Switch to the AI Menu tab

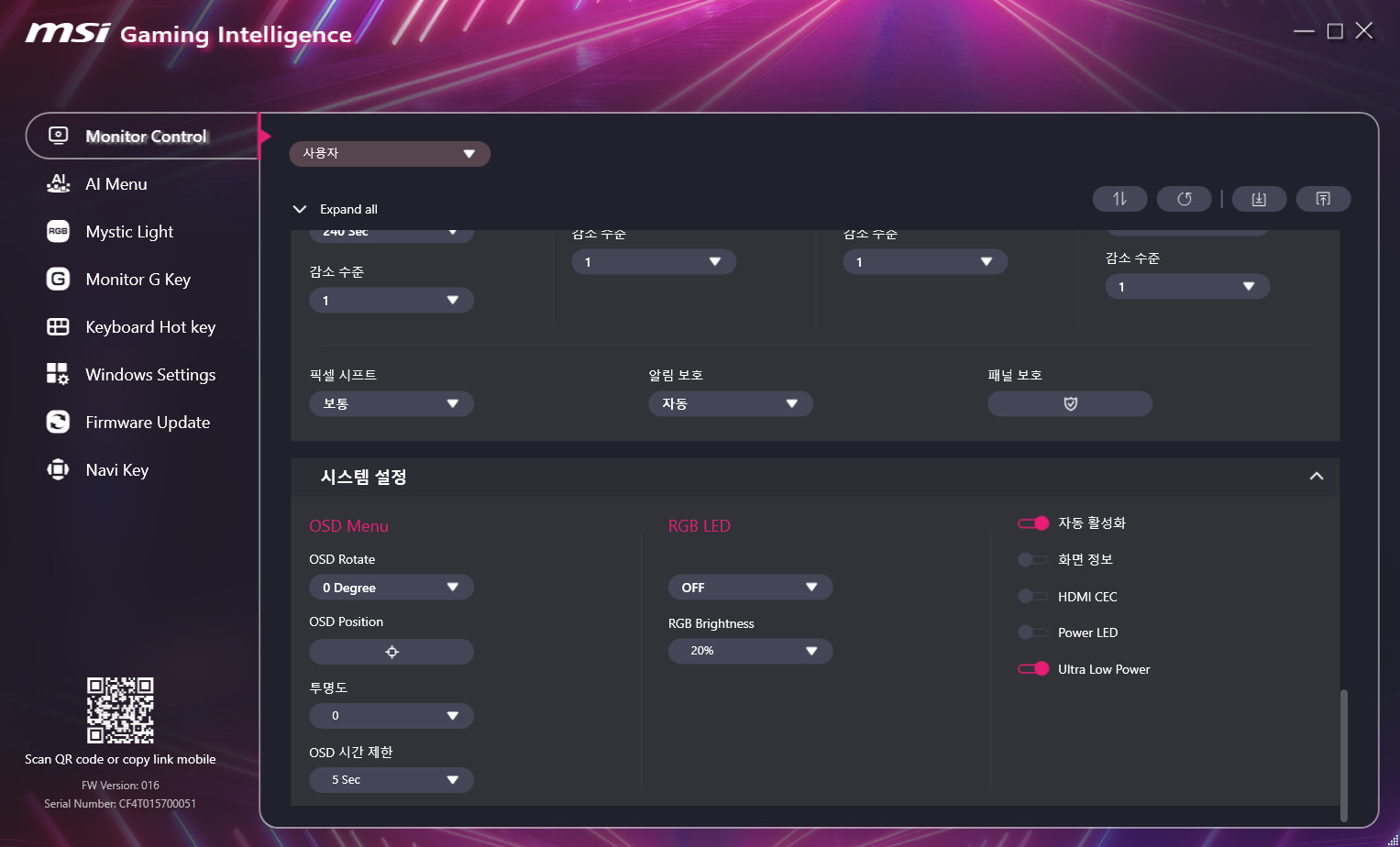[116, 184]
